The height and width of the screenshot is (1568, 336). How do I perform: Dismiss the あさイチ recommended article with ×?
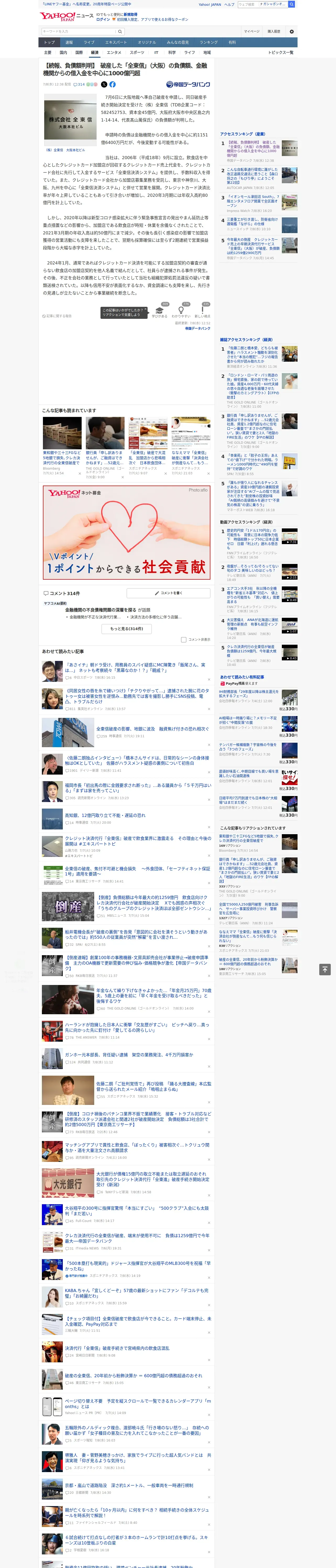(209, 679)
